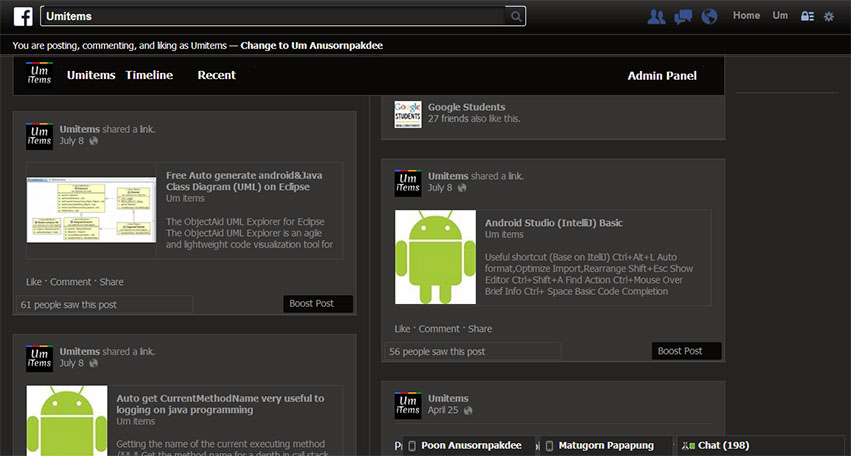Click Umitems name on UML post
851x456 pixels.
pyautogui.click(x=80, y=129)
